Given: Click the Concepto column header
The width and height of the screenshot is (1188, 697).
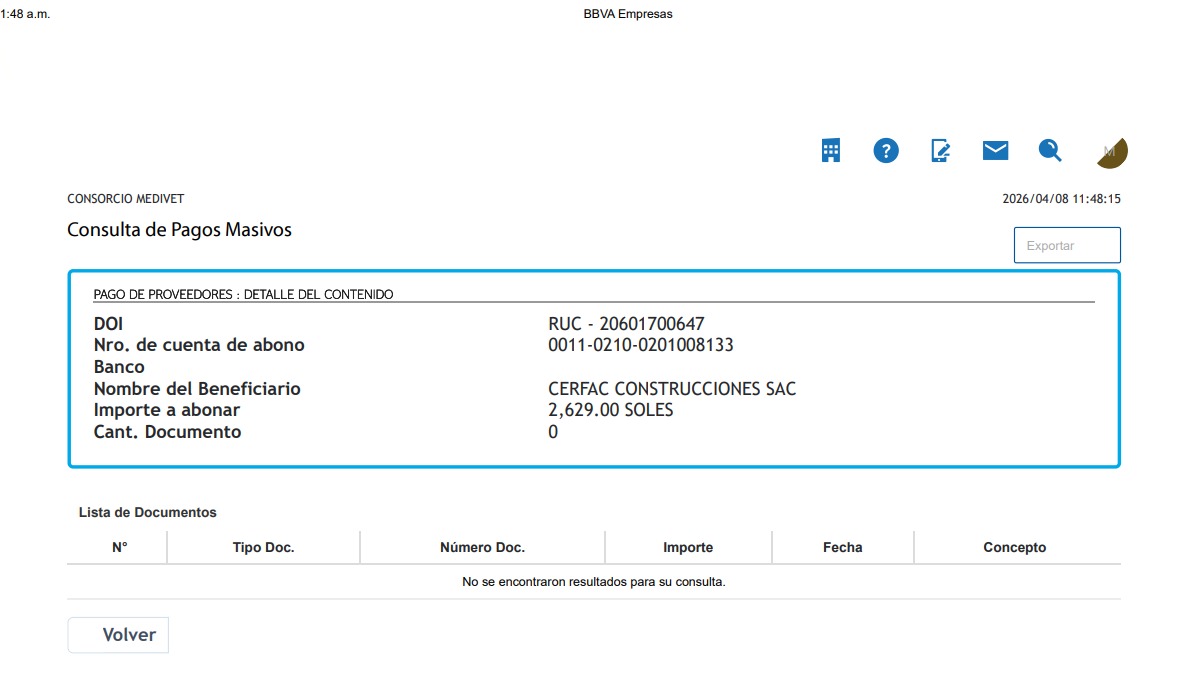Looking at the screenshot, I should tap(1014, 547).
